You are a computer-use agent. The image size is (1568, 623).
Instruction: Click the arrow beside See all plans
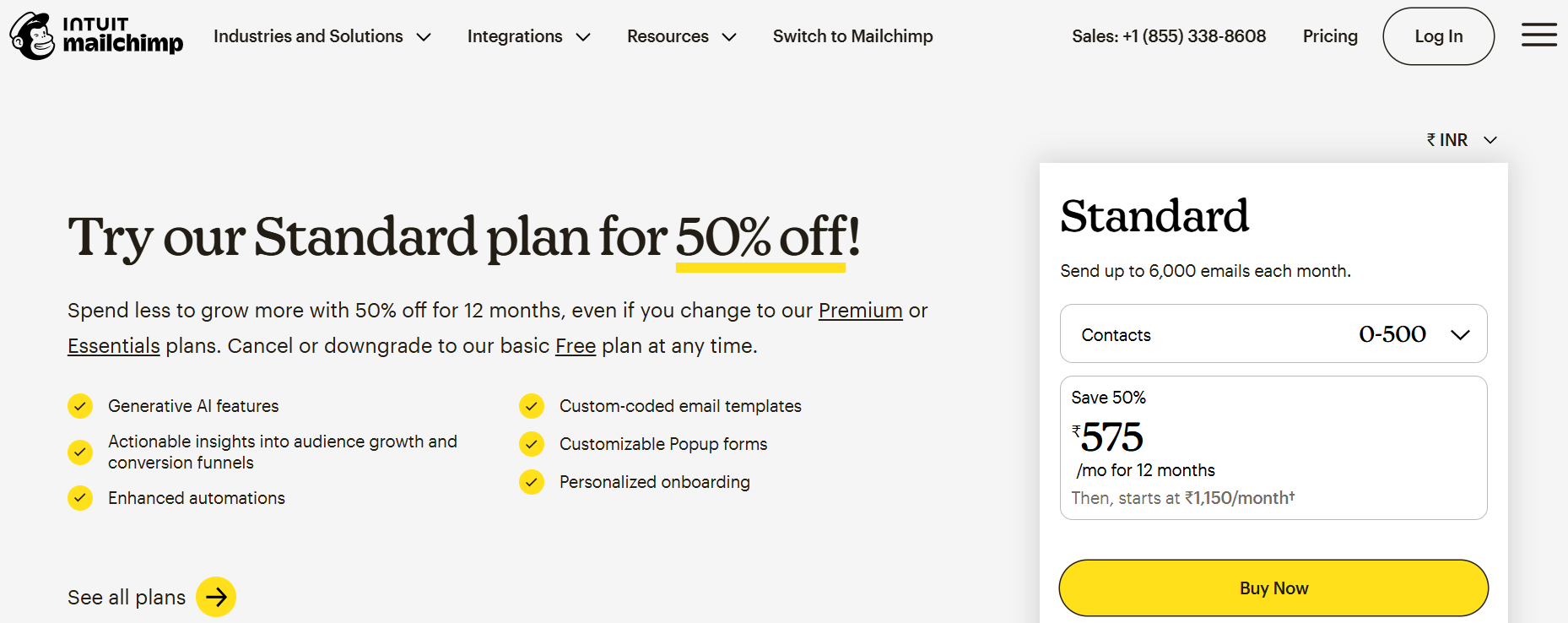[x=216, y=597]
